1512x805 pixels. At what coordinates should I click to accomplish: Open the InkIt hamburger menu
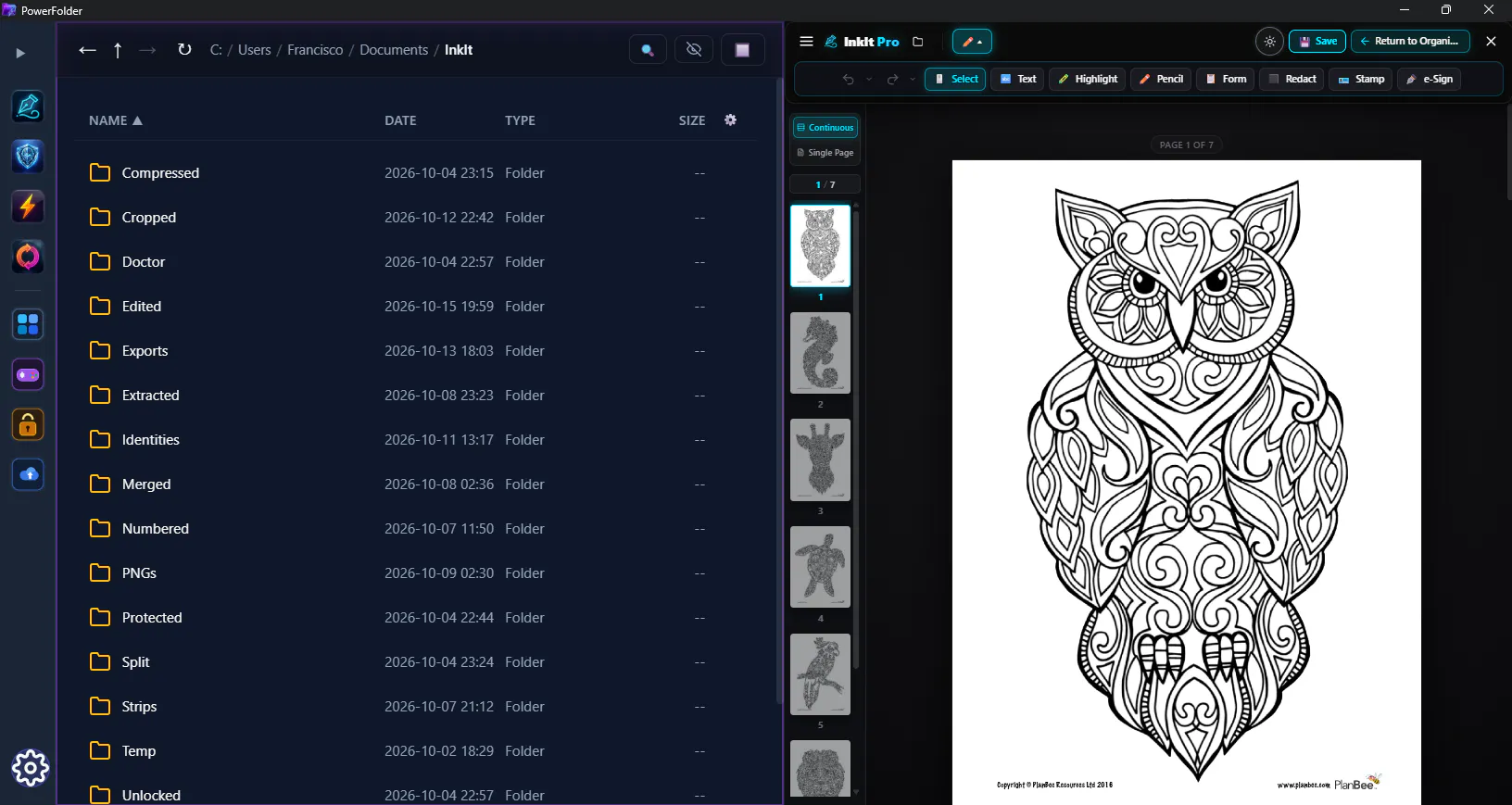[x=806, y=42]
